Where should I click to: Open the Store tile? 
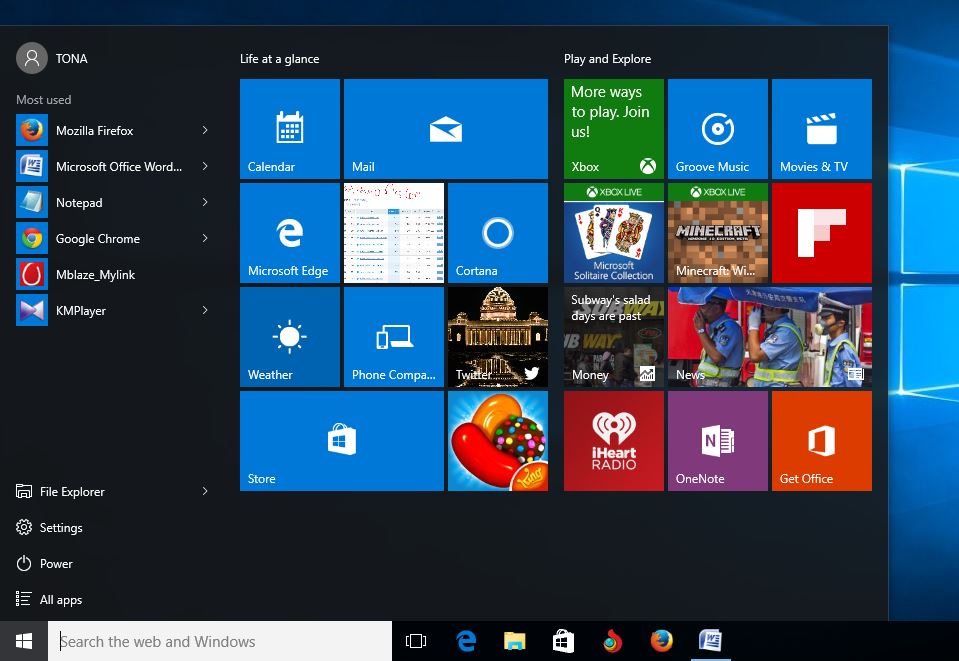click(x=342, y=441)
